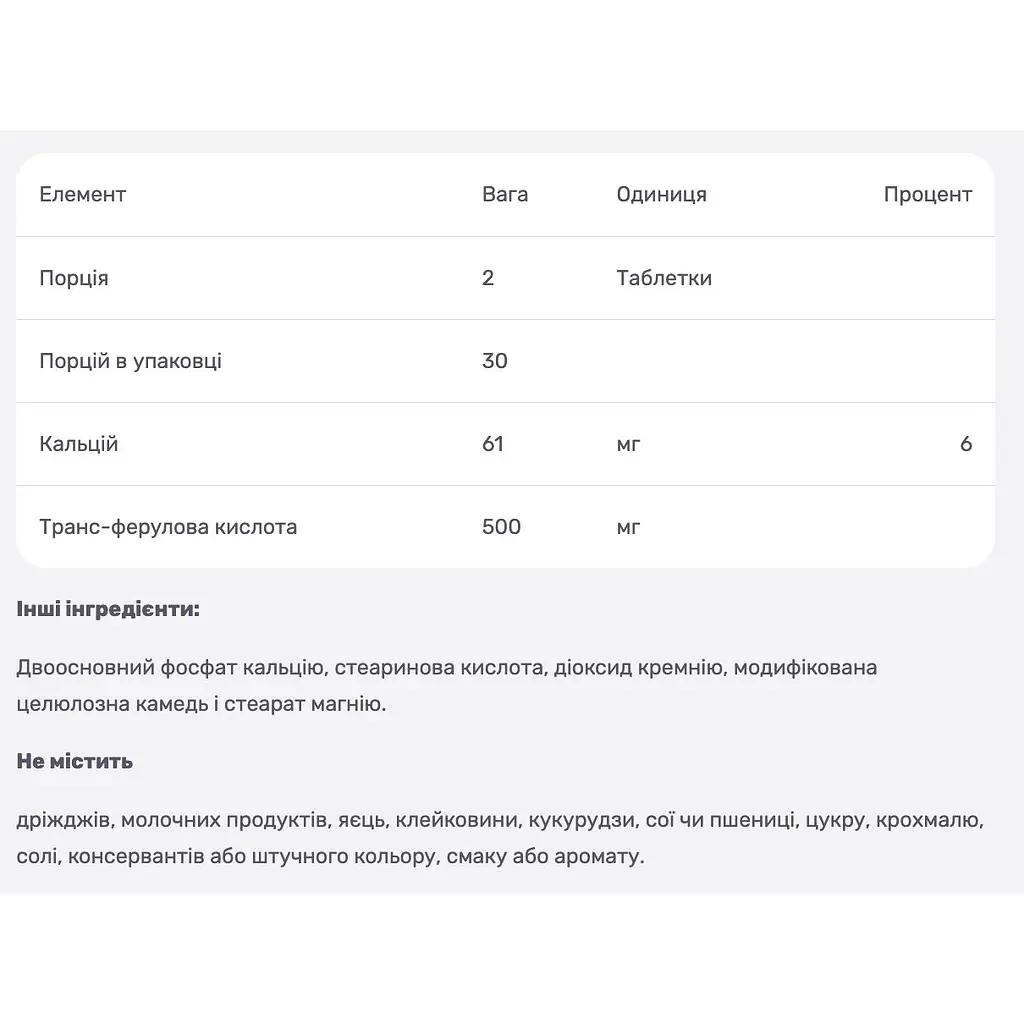Select the Порцій в упаковці row
This screenshot has height=1024, width=1024.
coord(505,361)
